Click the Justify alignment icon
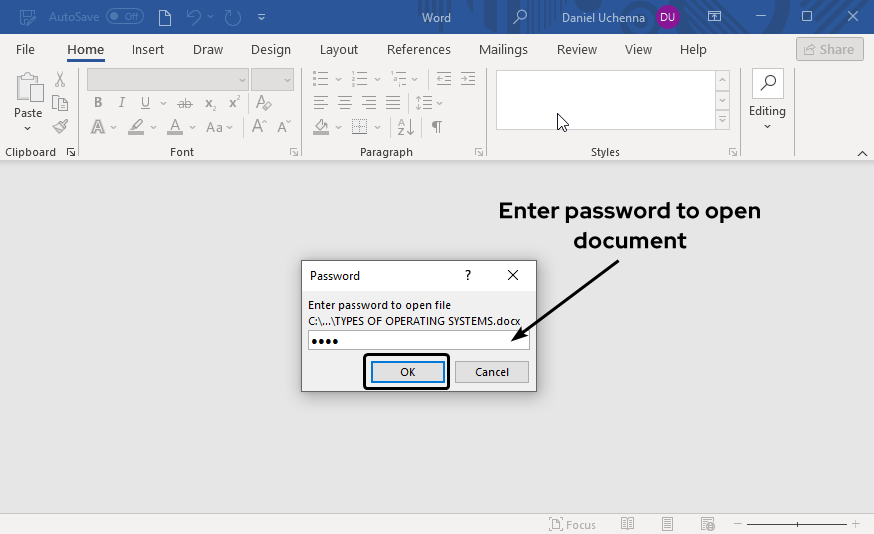Image resolution: width=874 pixels, height=534 pixels. (393, 103)
